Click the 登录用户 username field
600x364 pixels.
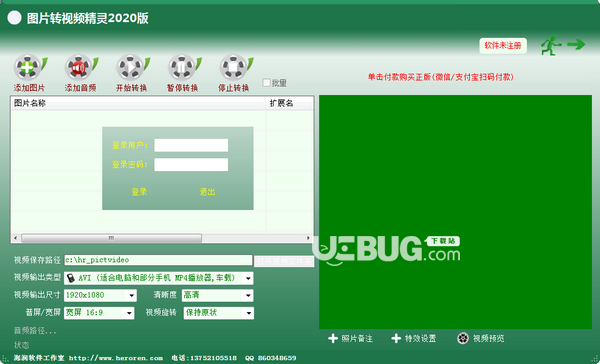(191, 145)
